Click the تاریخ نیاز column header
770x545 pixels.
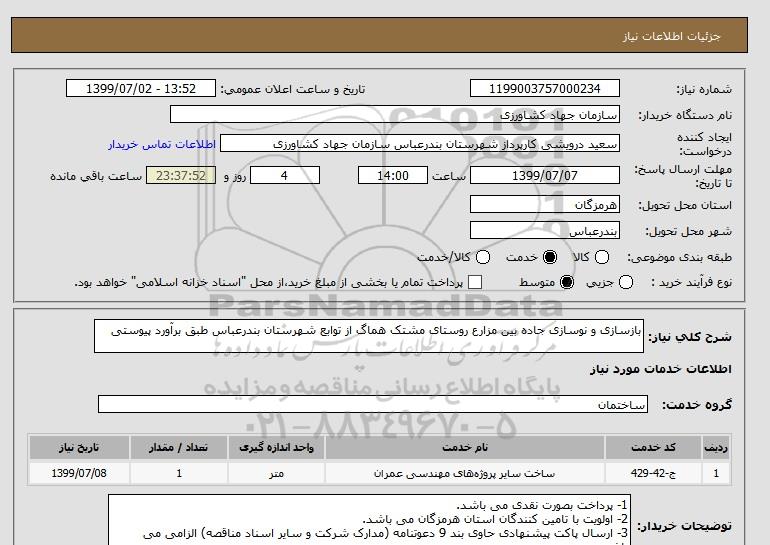pos(79,447)
